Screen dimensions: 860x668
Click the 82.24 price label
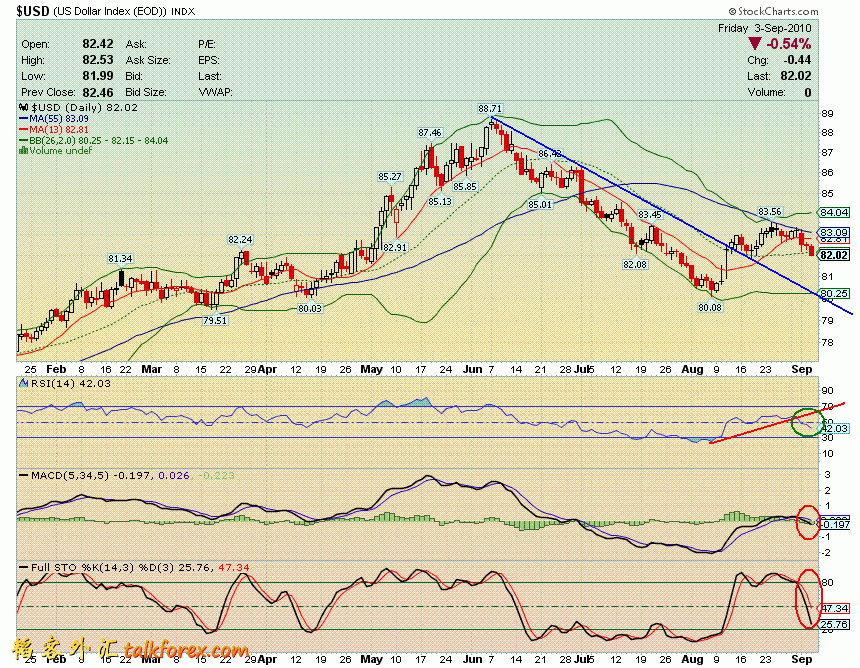(240, 239)
